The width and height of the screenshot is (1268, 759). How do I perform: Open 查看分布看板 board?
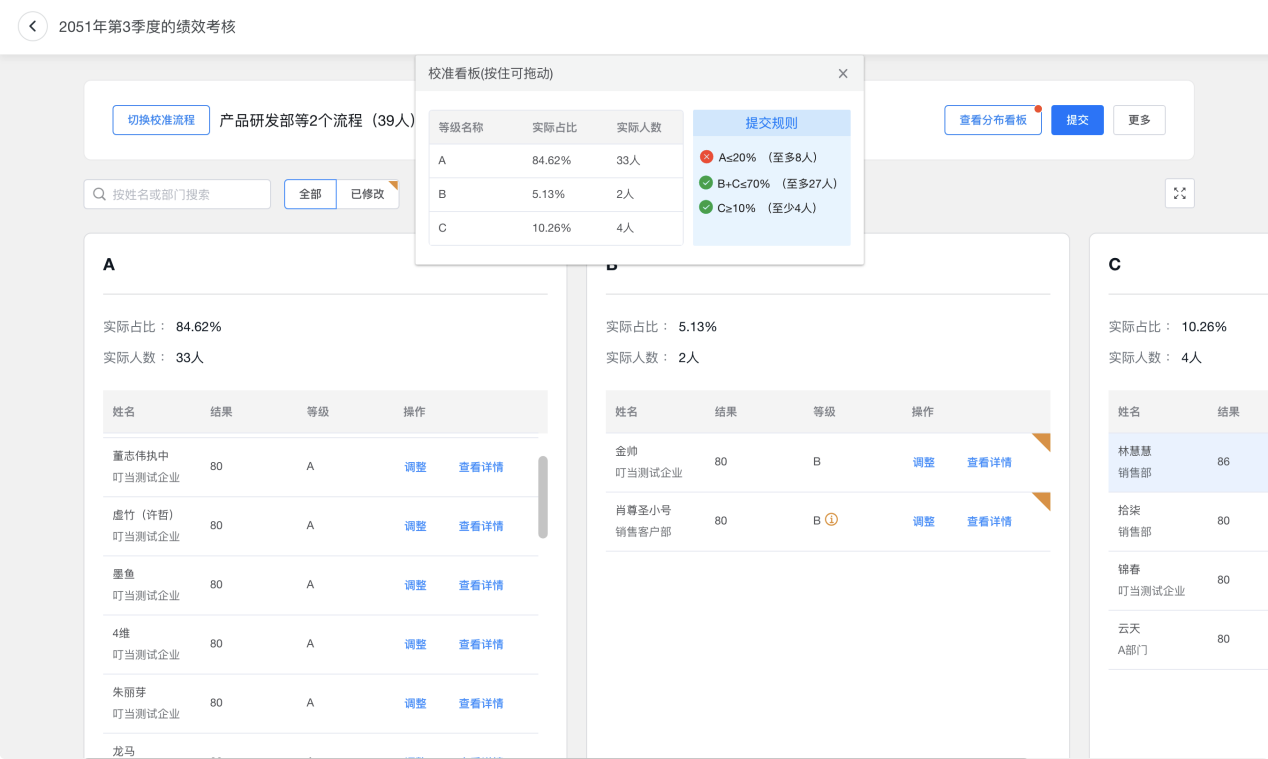pos(993,120)
